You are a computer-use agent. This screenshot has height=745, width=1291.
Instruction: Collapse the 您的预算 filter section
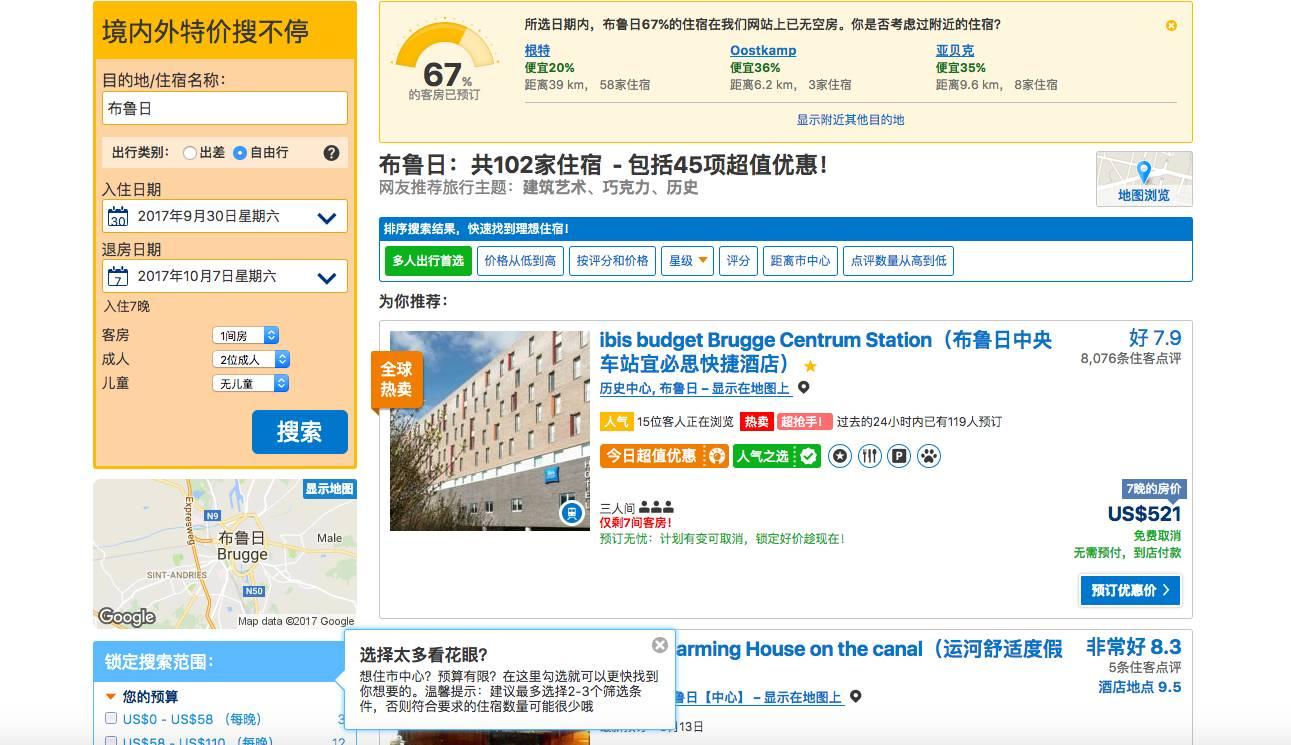111,696
